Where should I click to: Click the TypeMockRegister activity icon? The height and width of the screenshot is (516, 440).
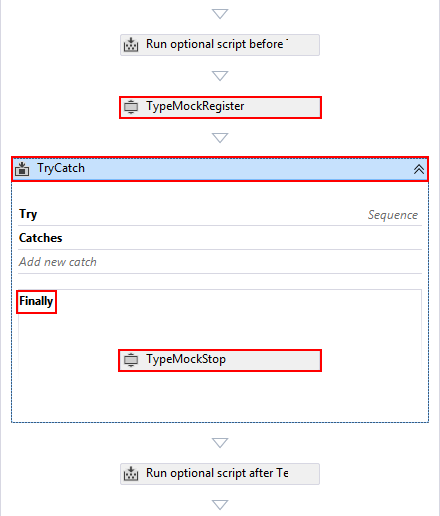pyautogui.click(x=131, y=107)
